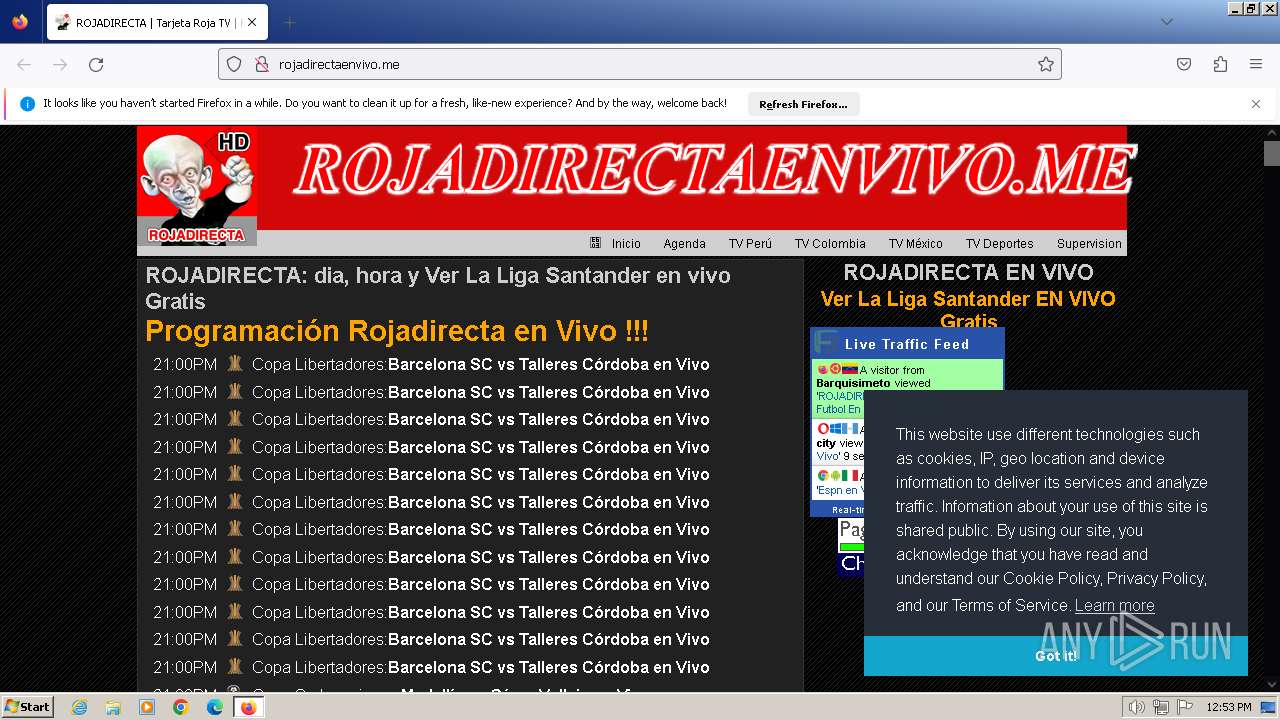The width and height of the screenshot is (1280, 720).
Task: Open a new tab with plus button
Action: click(289, 22)
